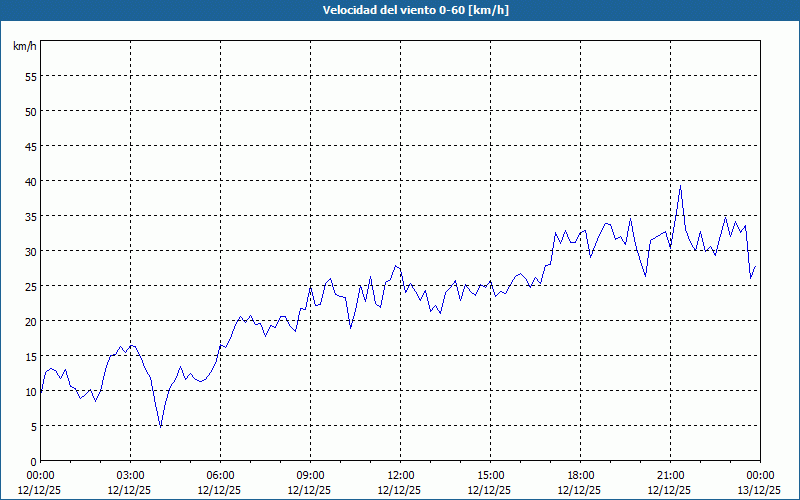Screen dimensions: 800x500
Task: Select the '12:00' time label on x-axis
Action: [x=400, y=475]
